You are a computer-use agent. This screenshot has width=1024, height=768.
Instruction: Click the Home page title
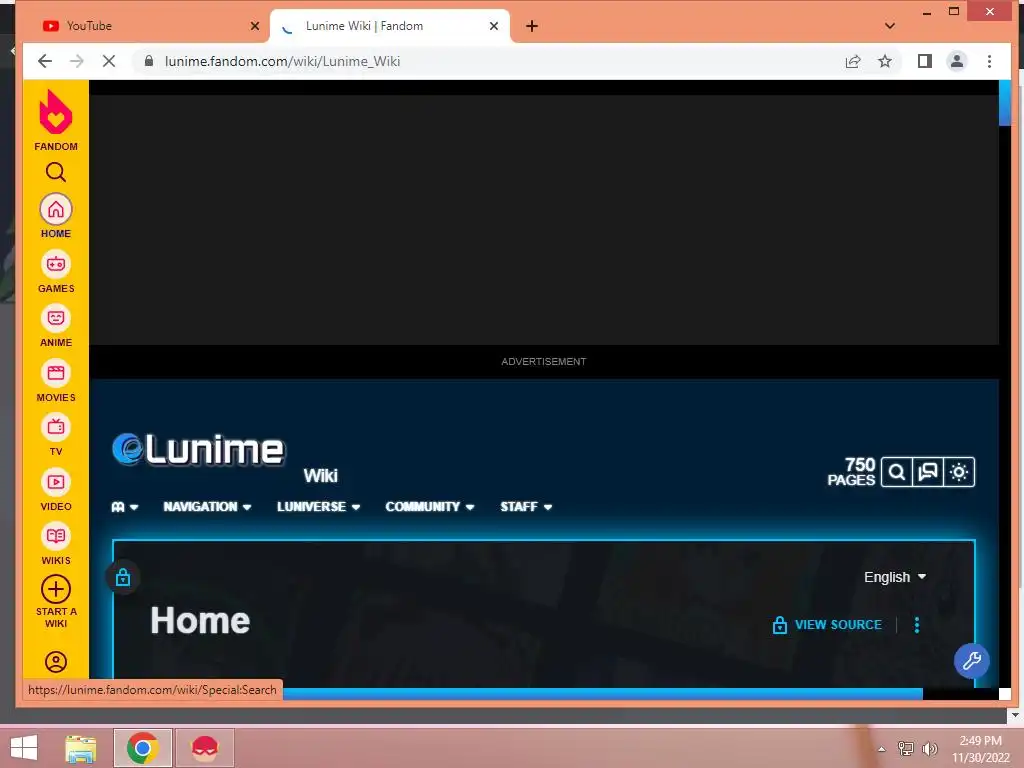(x=200, y=620)
